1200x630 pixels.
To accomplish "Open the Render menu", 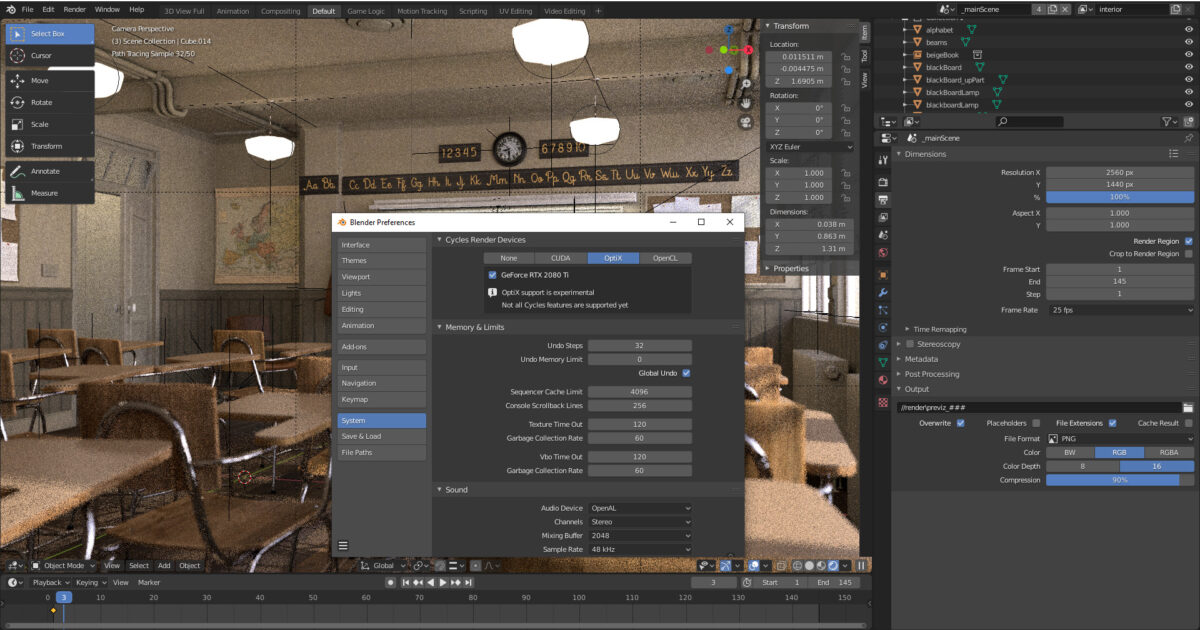I will [x=75, y=10].
